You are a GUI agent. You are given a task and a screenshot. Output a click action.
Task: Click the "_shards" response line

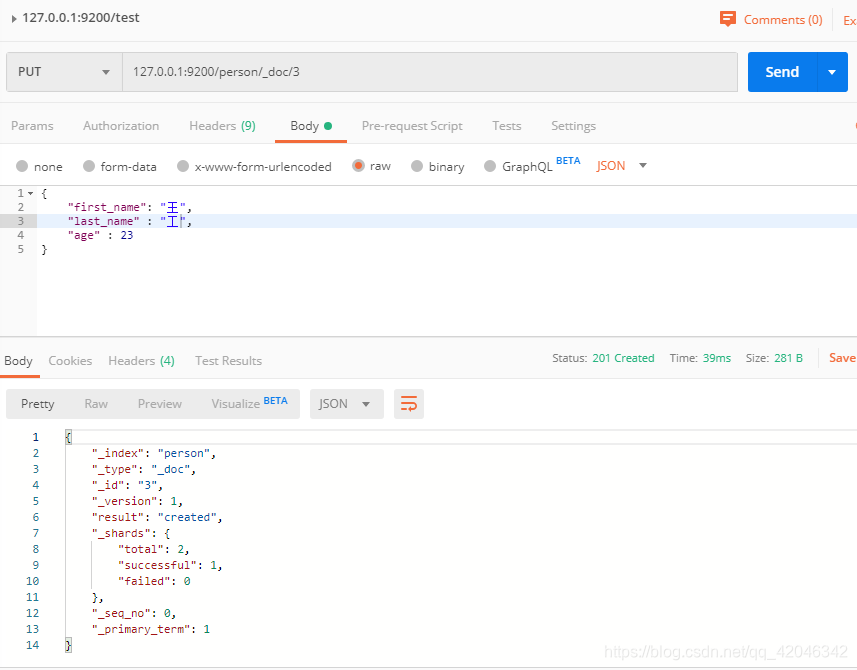pos(131,533)
